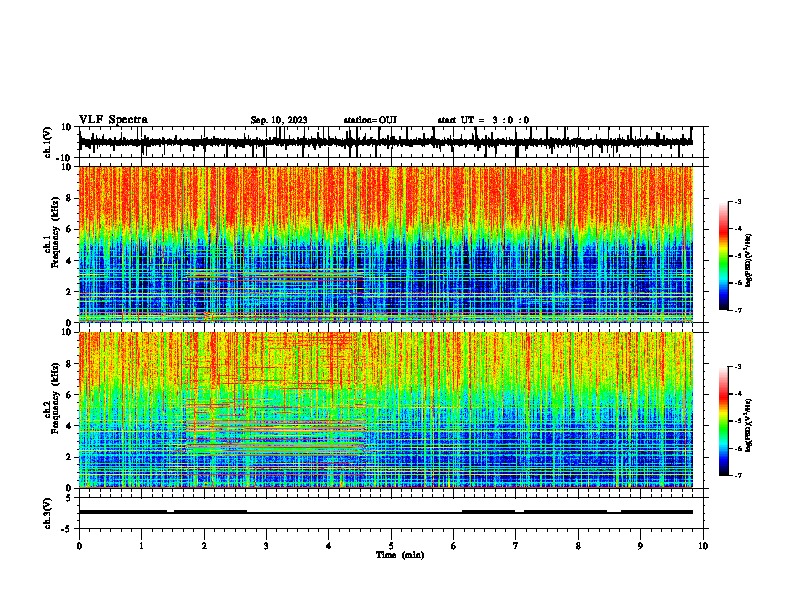
Task: Click the ch.1 voltage waveform panel
Action: pyautogui.click(x=391, y=142)
